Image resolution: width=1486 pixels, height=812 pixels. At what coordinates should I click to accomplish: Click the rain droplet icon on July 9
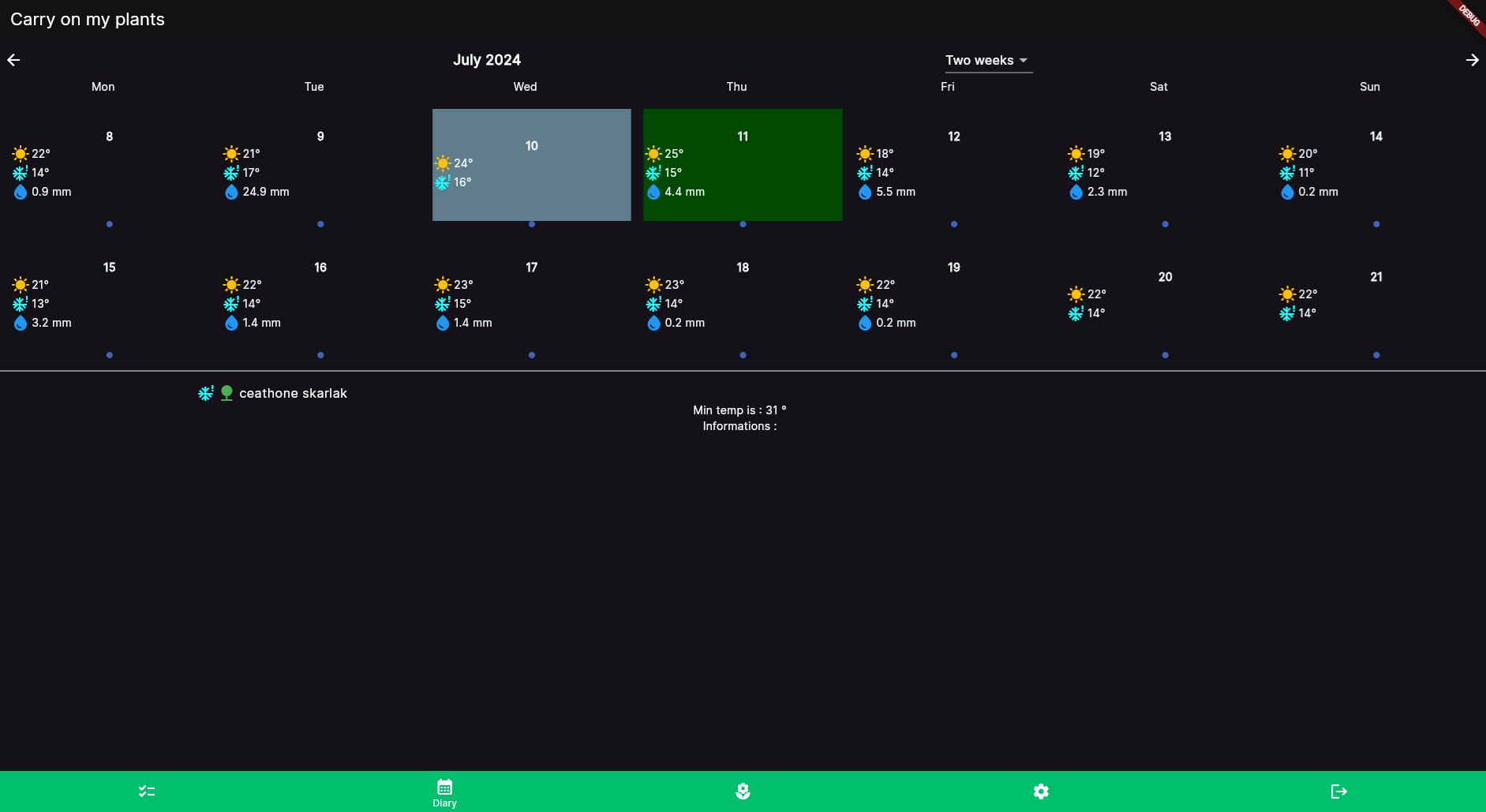pos(230,192)
